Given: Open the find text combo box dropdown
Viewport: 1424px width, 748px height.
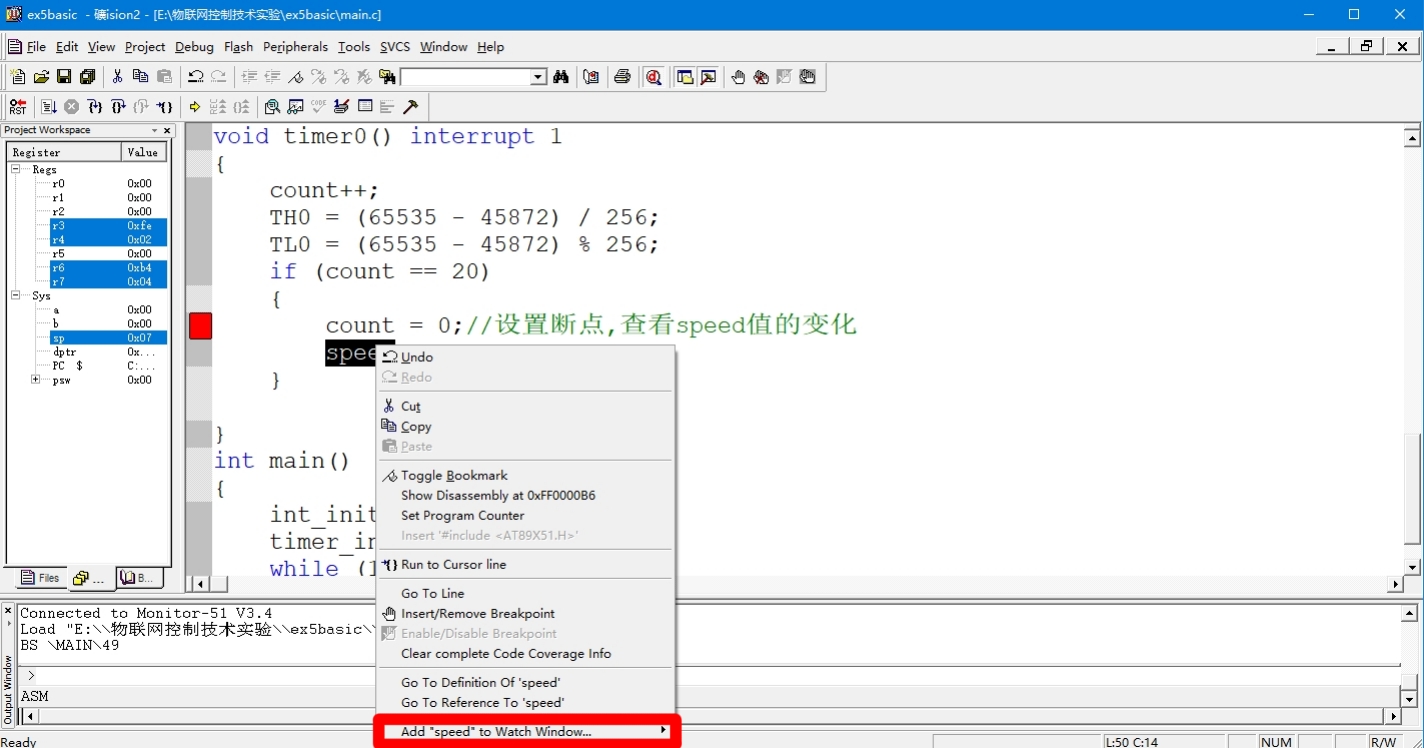Looking at the screenshot, I should pyautogui.click(x=537, y=76).
